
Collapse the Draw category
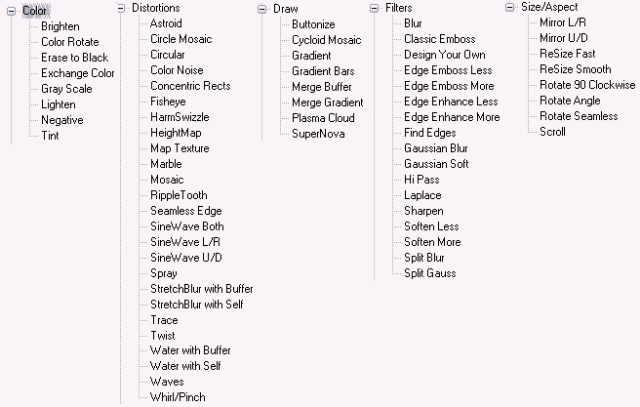point(262,7)
